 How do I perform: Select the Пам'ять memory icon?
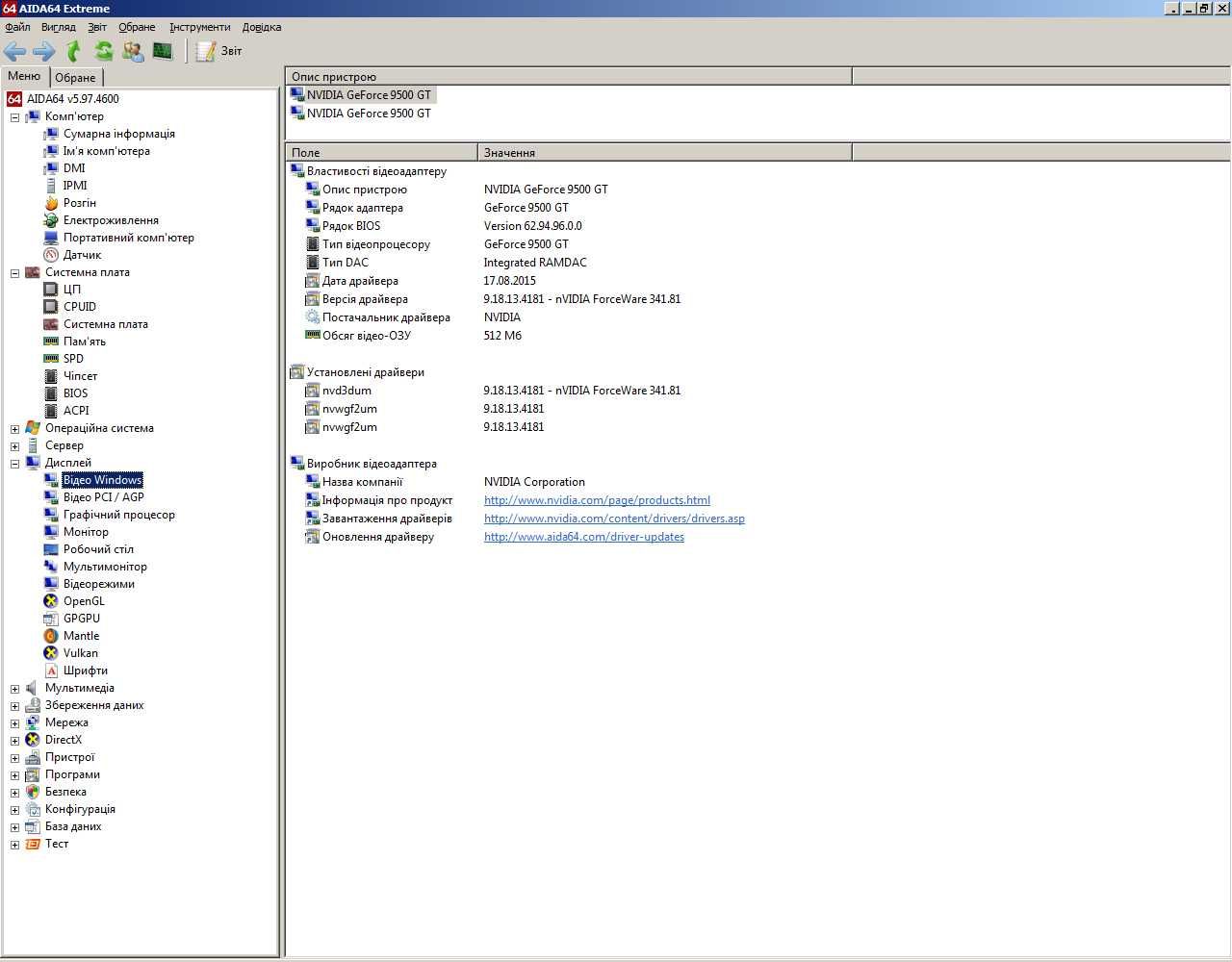coord(51,342)
